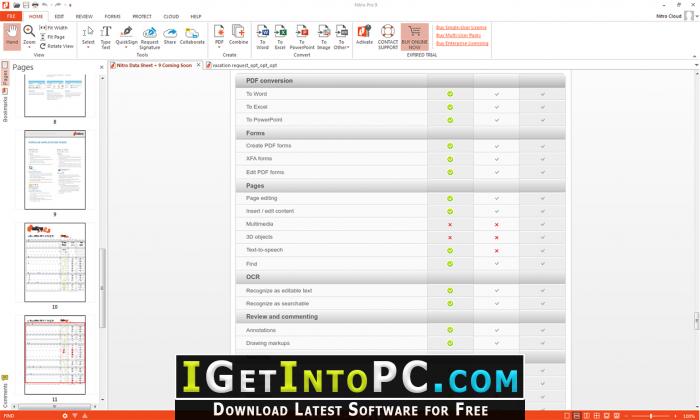Open the Bookmarks side panel tab
This screenshot has width=700, height=420.
coord(5,104)
